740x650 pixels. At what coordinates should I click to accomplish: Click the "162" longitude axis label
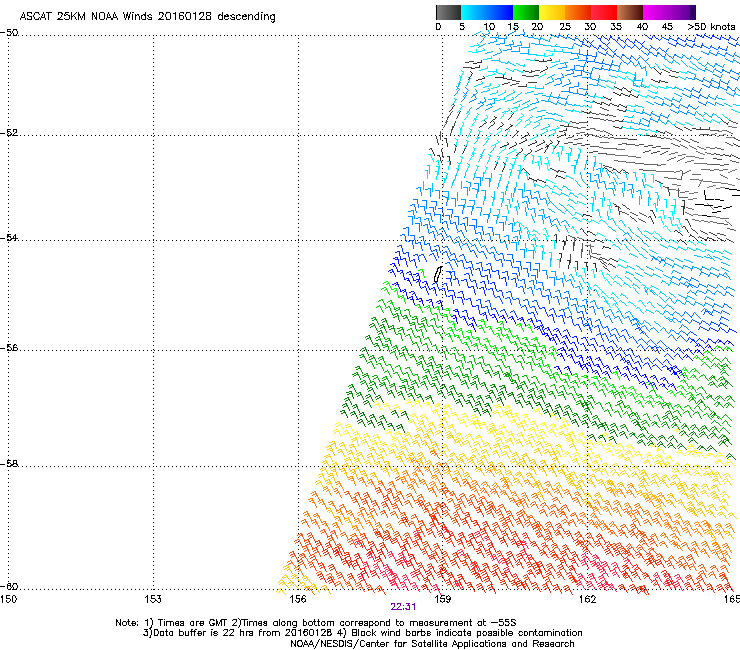click(x=587, y=599)
